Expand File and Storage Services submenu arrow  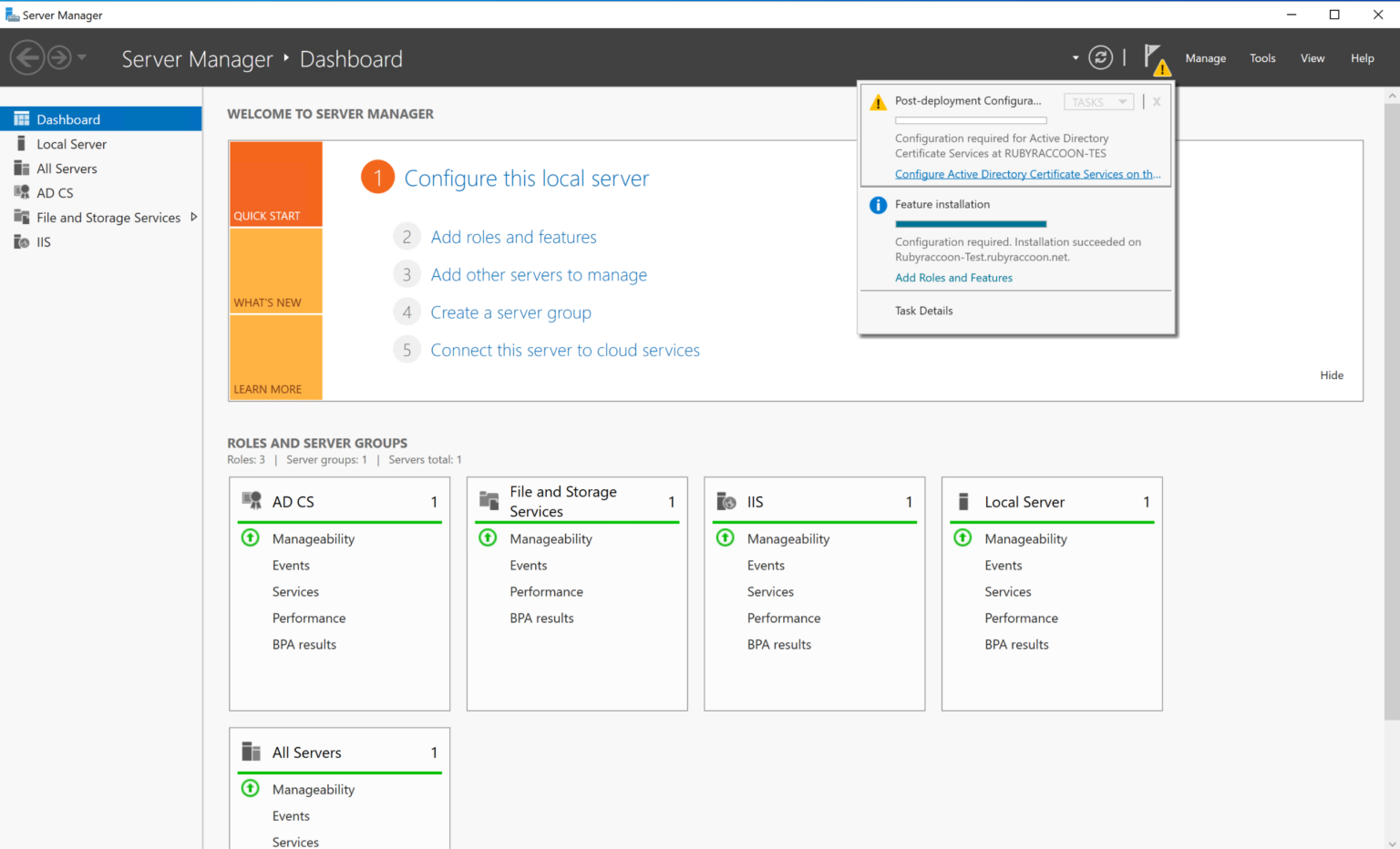[193, 217]
